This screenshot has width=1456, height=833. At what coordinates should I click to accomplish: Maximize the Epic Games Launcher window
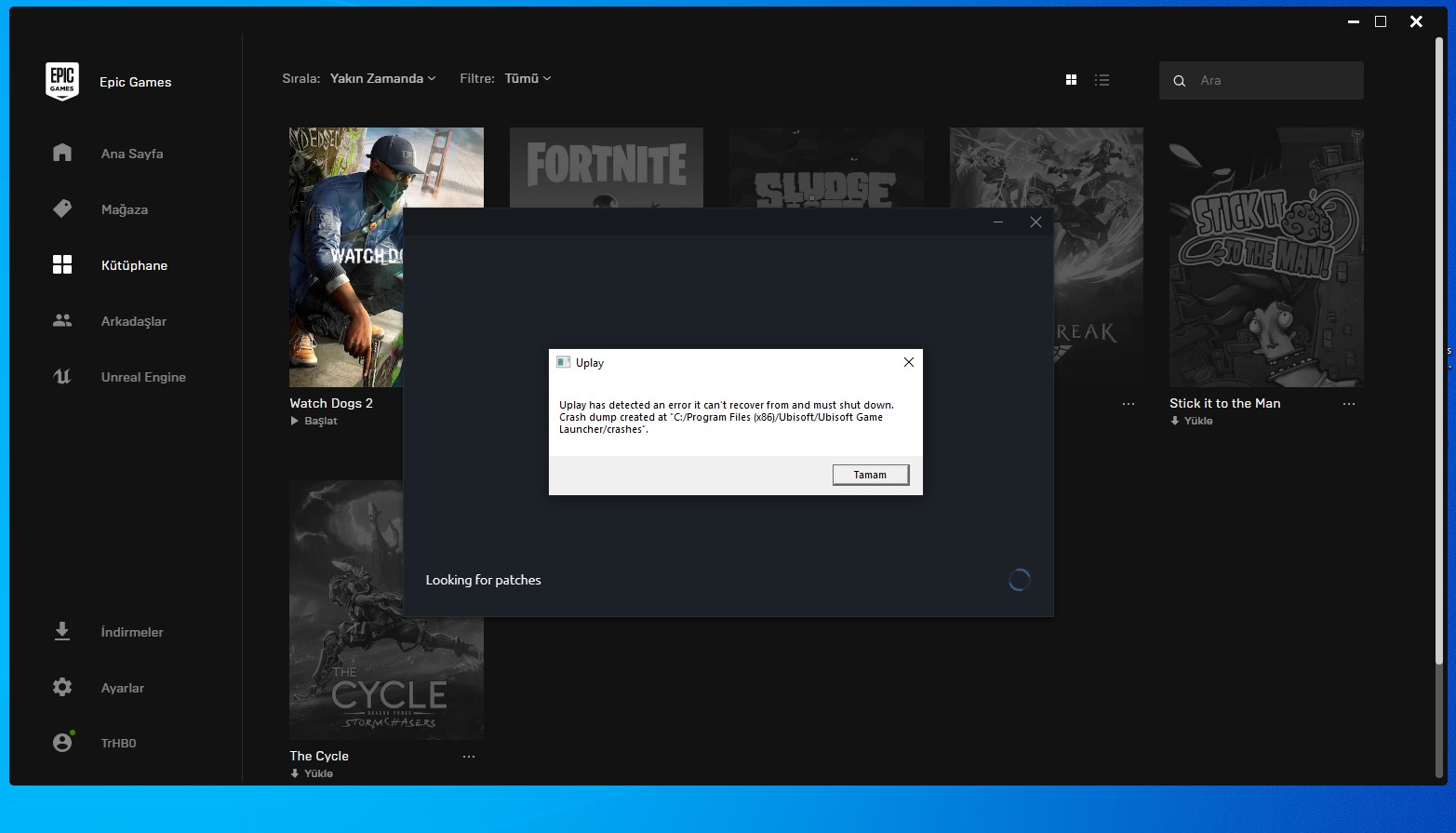pyautogui.click(x=1381, y=21)
